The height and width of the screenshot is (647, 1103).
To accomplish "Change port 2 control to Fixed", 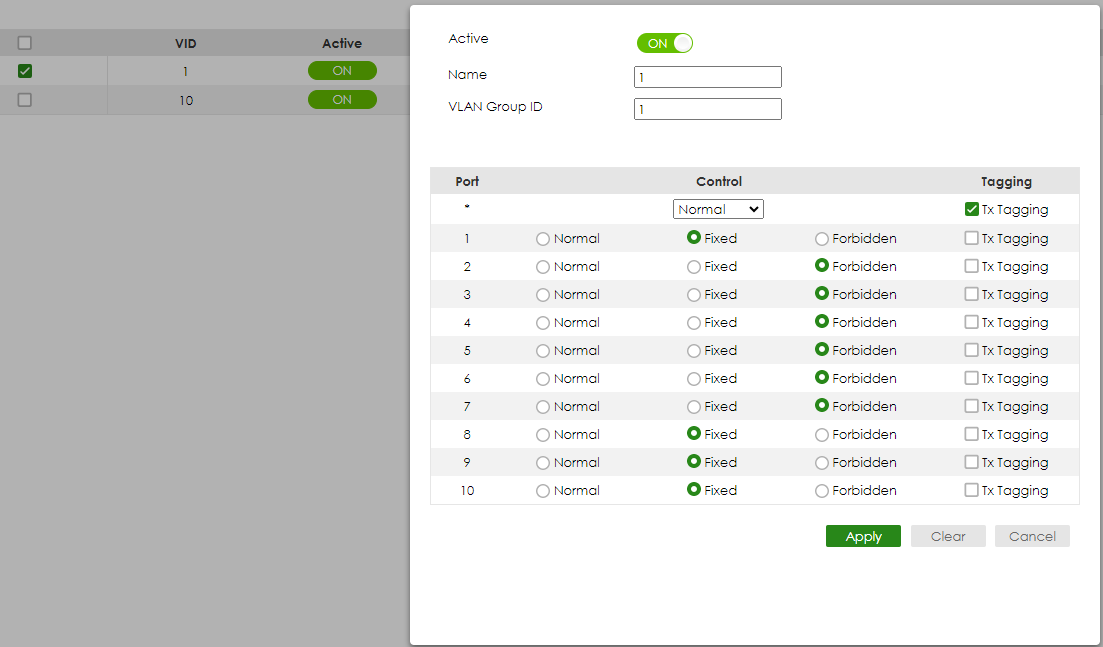I will pyautogui.click(x=690, y=266).
